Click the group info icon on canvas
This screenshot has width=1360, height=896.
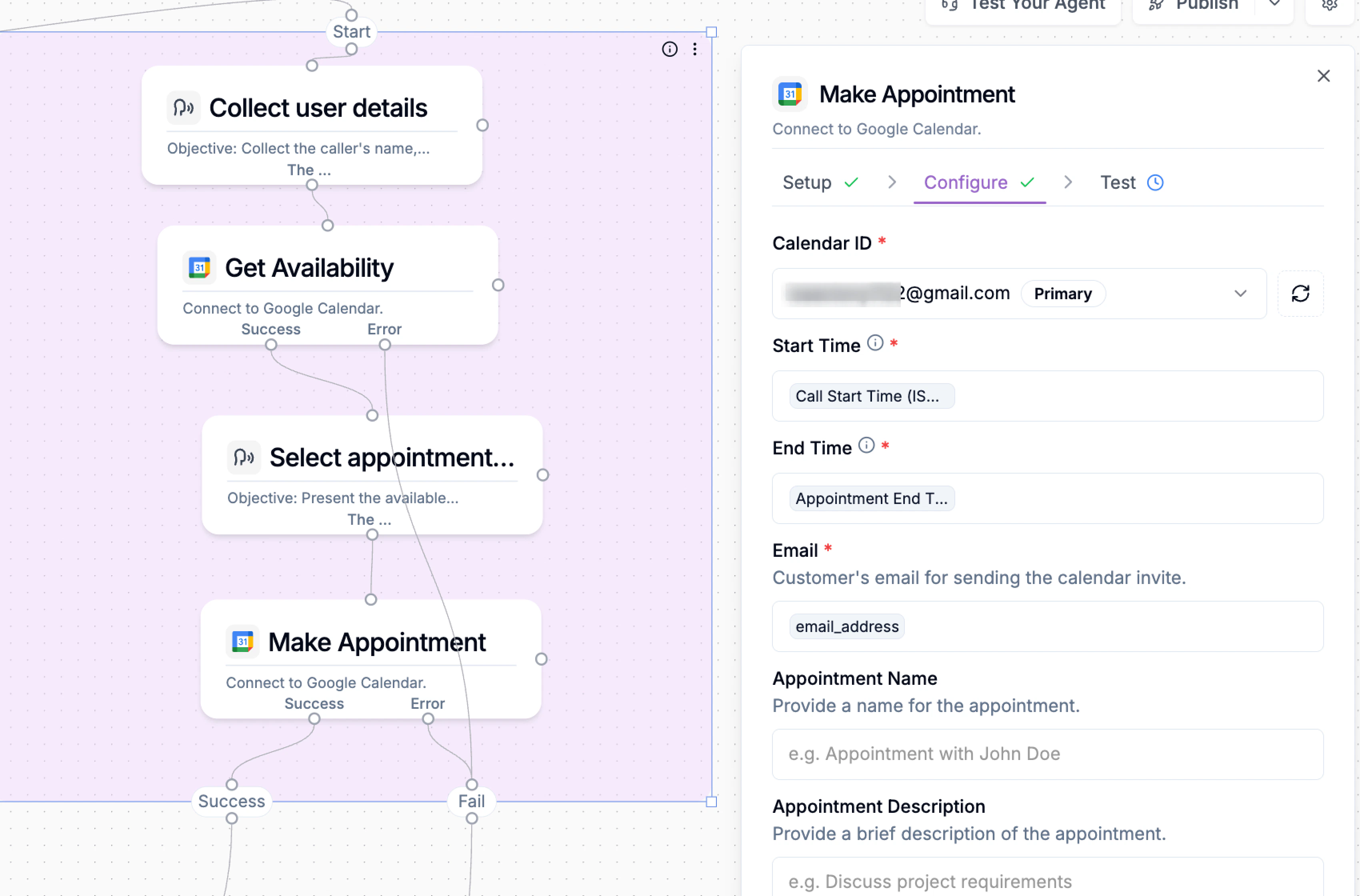(669, 49)
